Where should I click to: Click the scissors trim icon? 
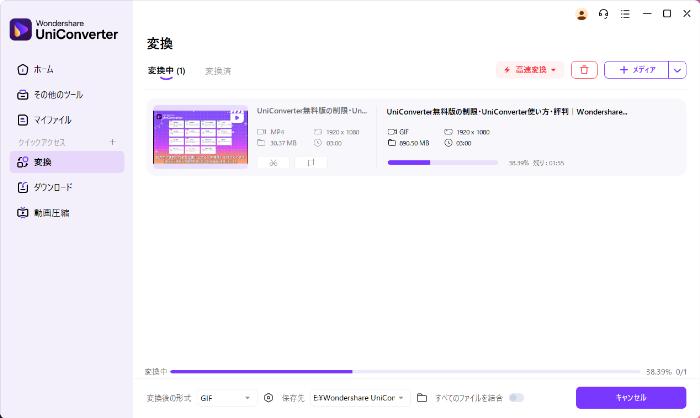coord(273,163)
